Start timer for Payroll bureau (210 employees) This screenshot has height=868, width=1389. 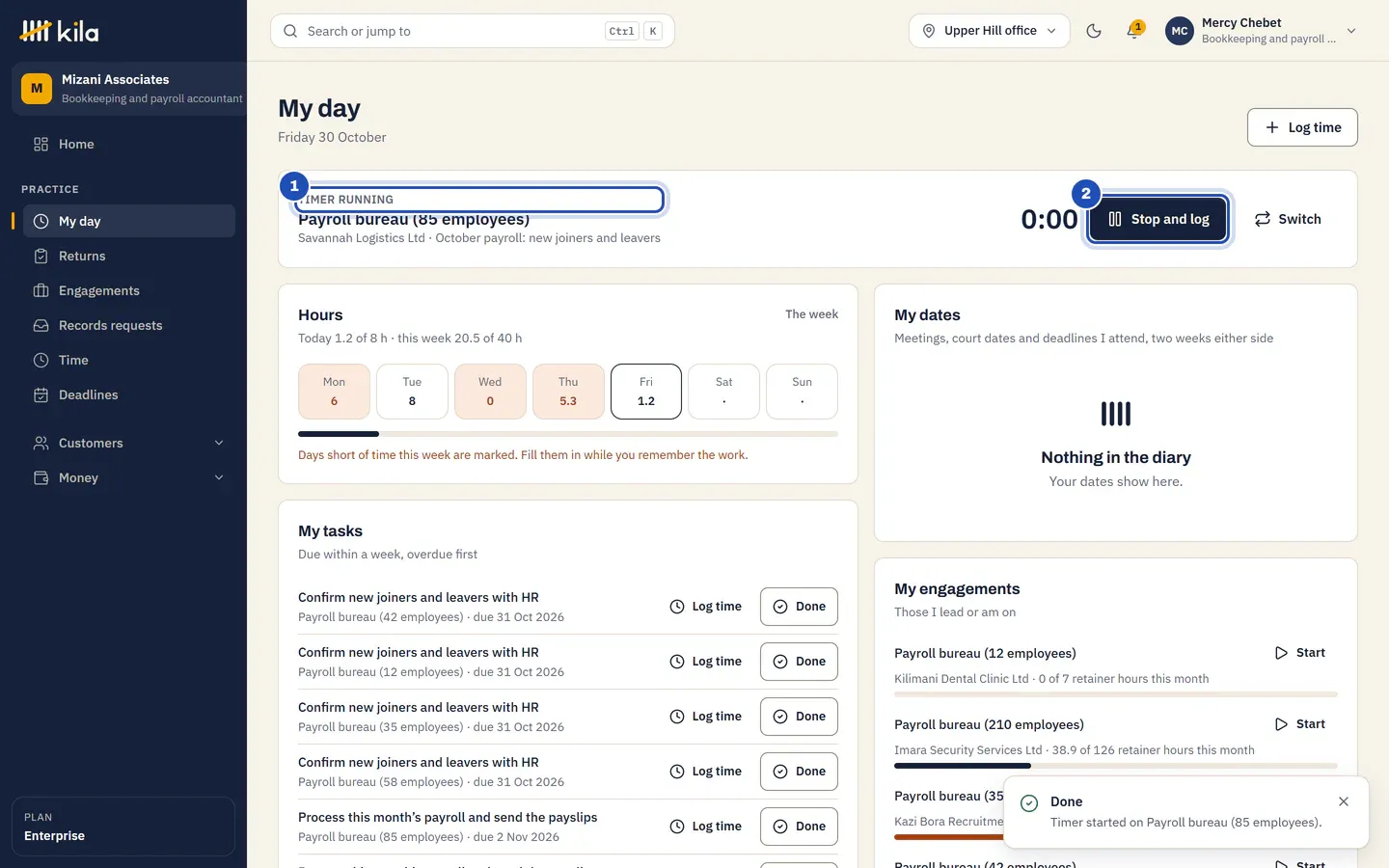click(1299, 724)
